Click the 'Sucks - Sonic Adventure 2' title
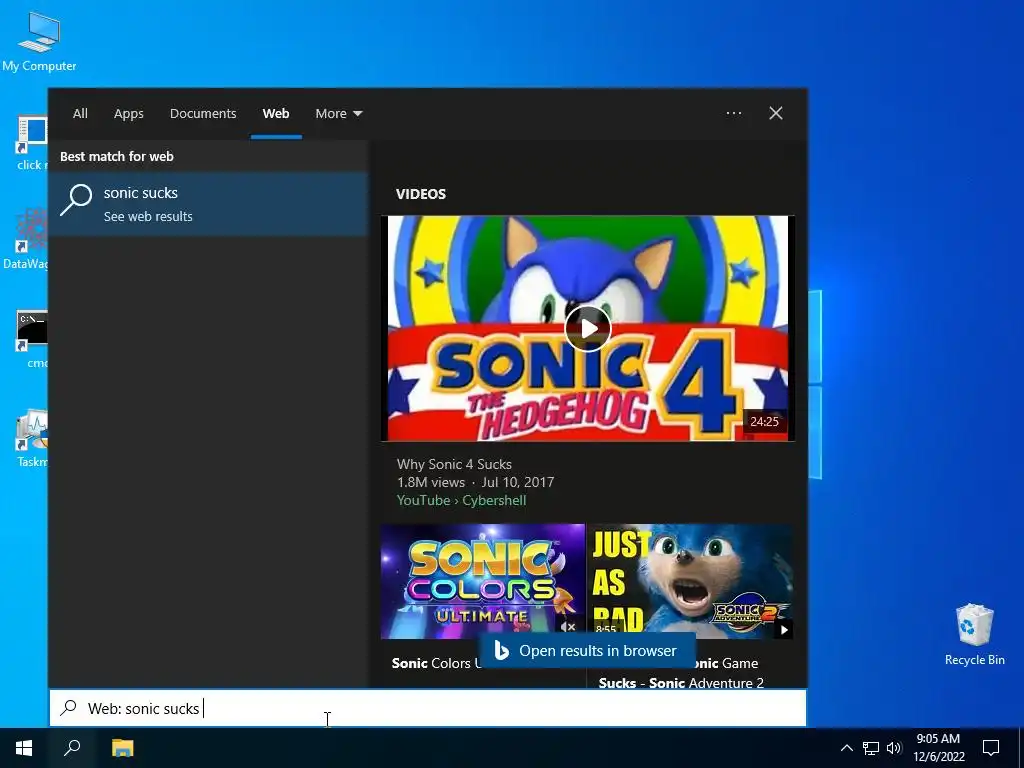Viewport: 1024px width, 768px height. [681, 683]
